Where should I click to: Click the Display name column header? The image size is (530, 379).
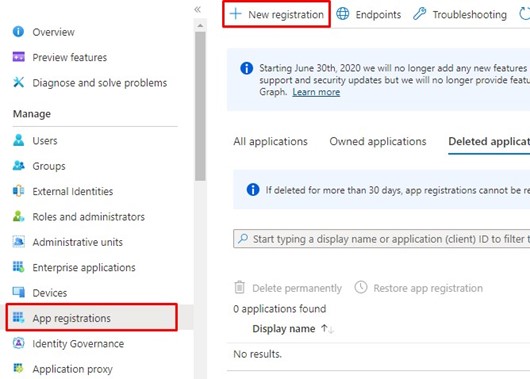coord(283,329)
